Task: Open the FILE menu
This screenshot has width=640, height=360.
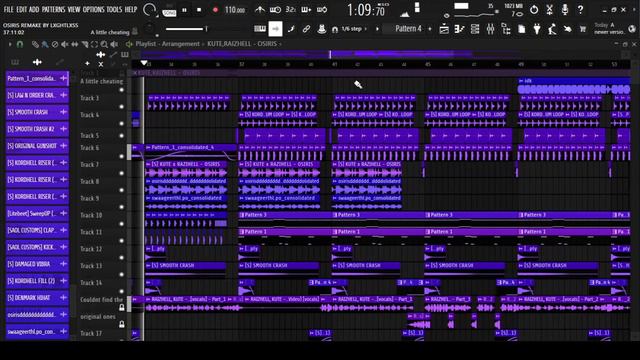Action: [x=8, y=9]
